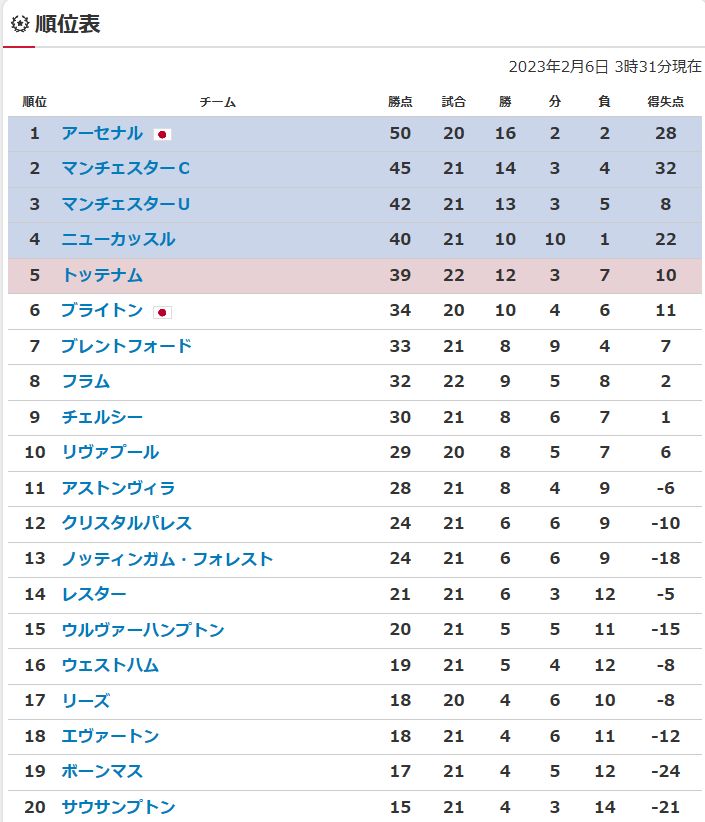Open the サウサンプトン team link
Image resolution: width=705 pixels, height=822 pixels.
118,807
